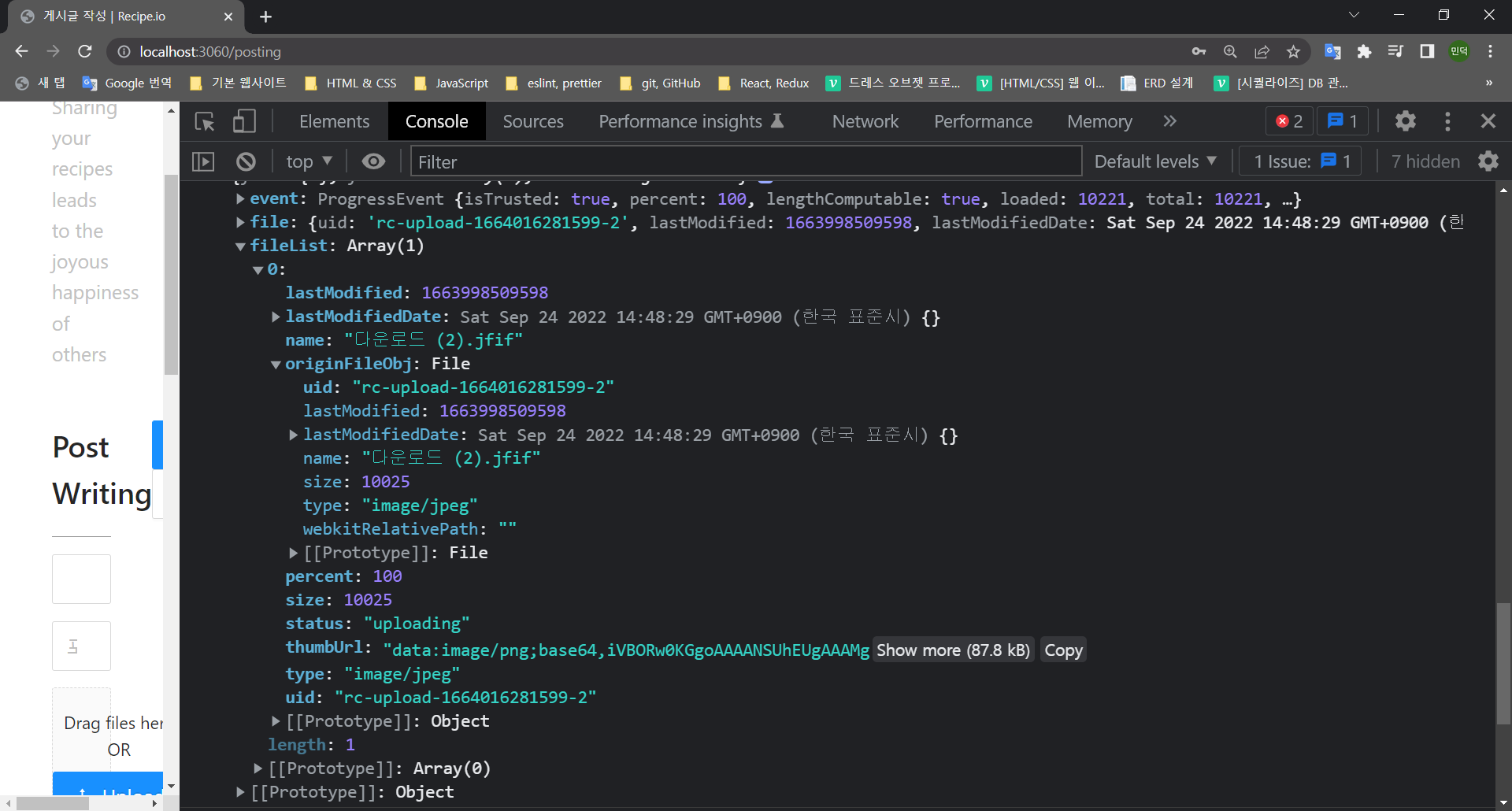This screenshot has height=811, width=1512.
Task: Open the Memory tab
Action: (x=1099, y=121)
